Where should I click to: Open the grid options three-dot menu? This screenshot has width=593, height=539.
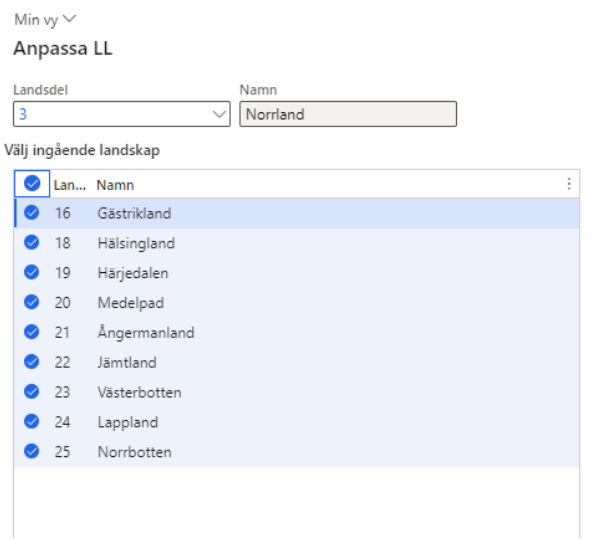coord(569,184)
